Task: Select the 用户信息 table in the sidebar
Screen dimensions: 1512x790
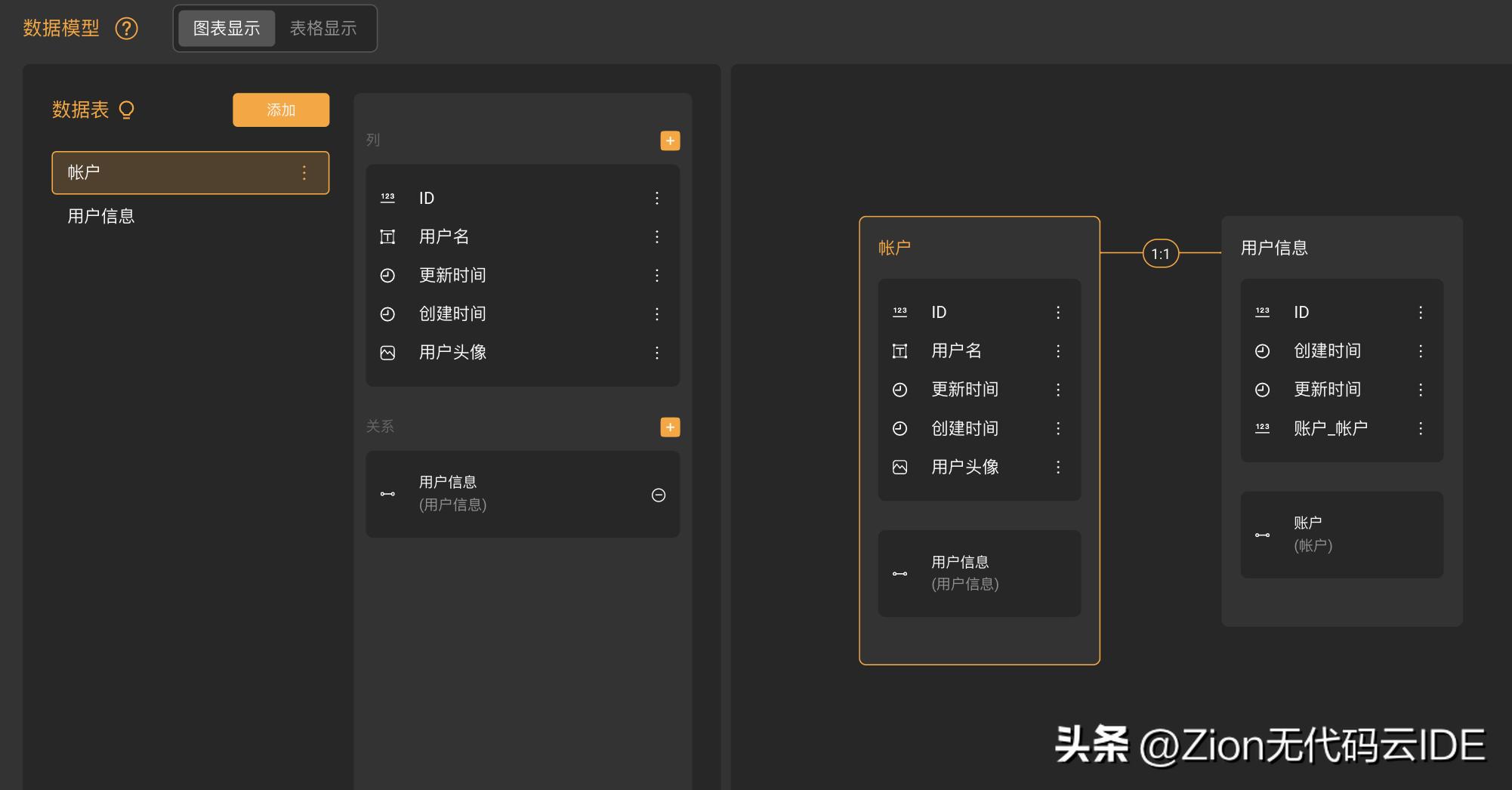Action: pyautogui.click(x=100, y=216)
